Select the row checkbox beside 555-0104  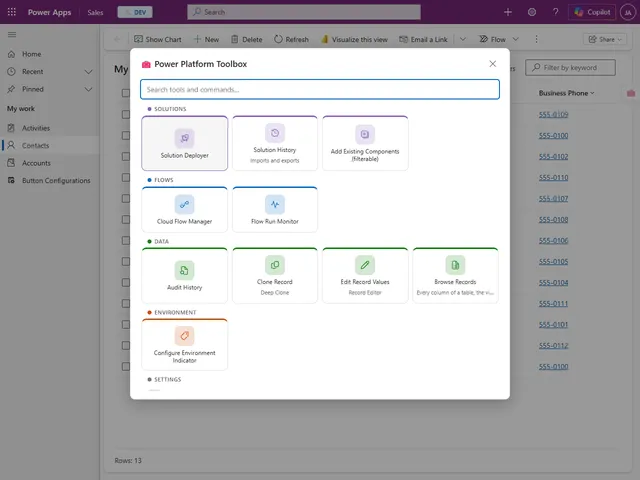tap(126, 282)
